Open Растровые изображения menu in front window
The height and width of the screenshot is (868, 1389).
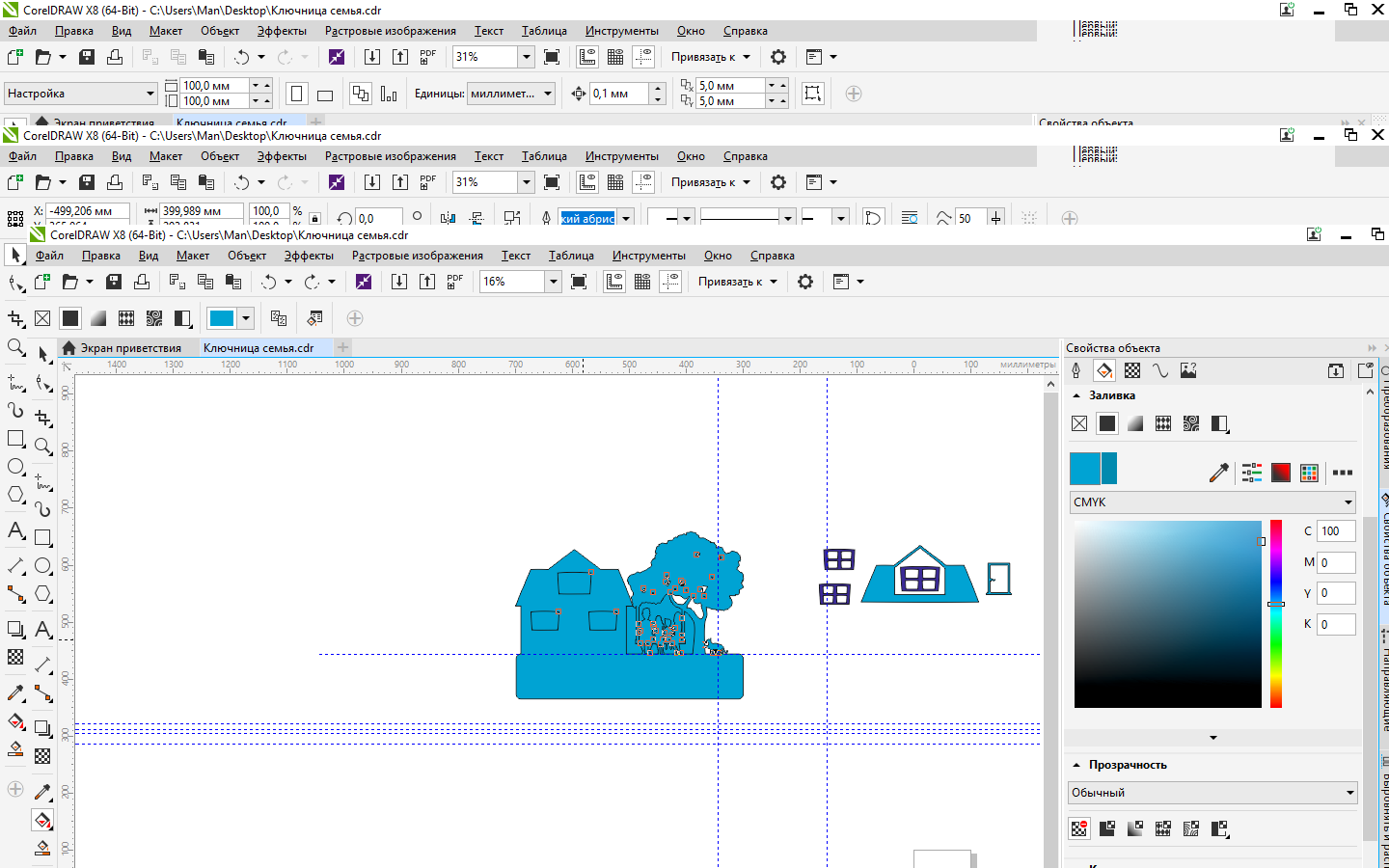click(x=417, y=256)
